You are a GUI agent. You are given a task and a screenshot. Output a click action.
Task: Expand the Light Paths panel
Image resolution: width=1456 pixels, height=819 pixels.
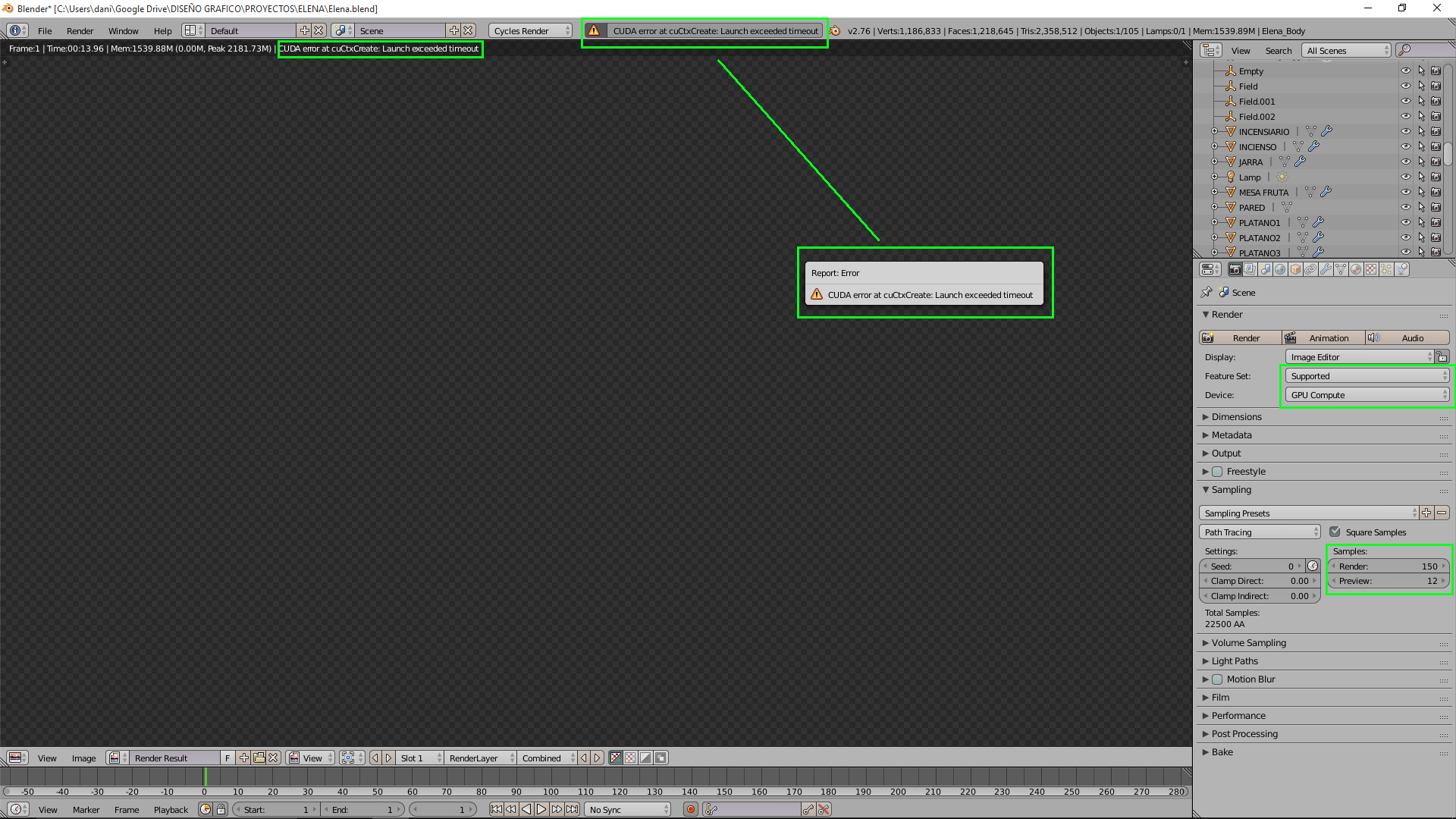pos(1235,661)
